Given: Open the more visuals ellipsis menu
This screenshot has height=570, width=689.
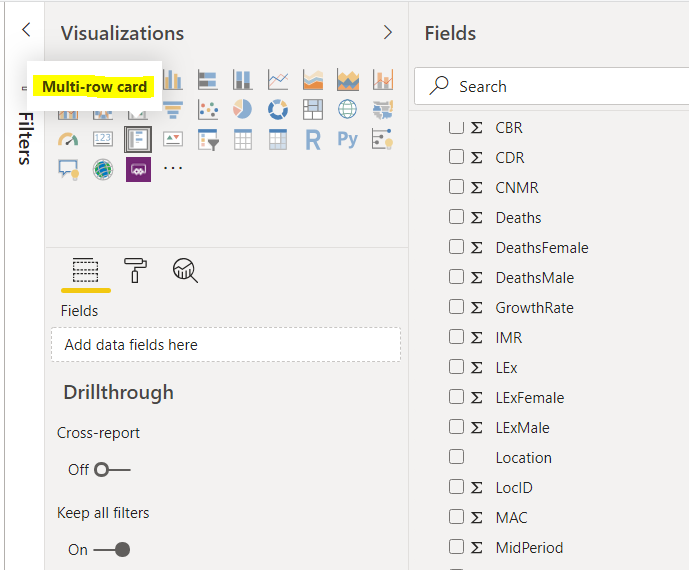Looking at the screenshot, I should click(173, 168).
